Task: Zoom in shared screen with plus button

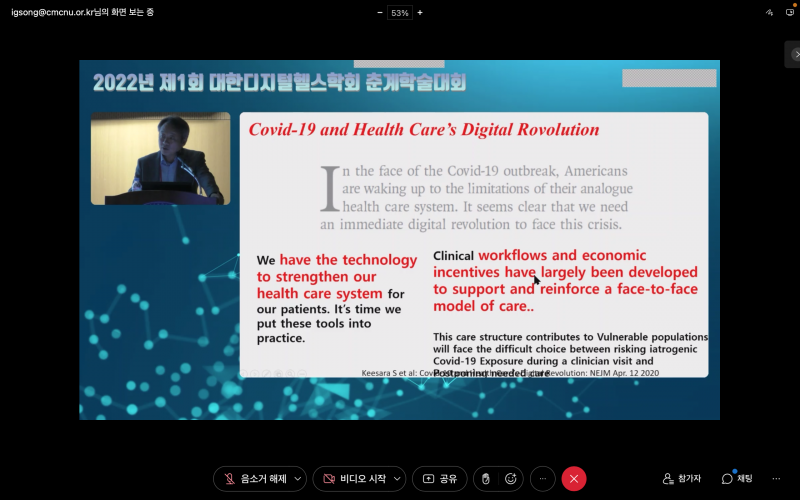Action: (419, 13)
